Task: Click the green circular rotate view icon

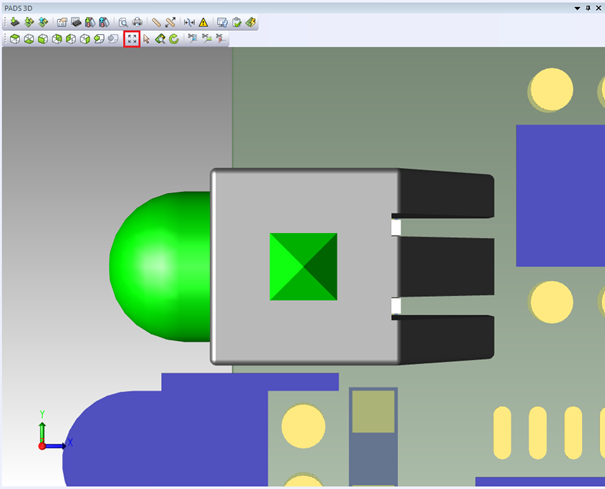Action: [x=174, y=39]
